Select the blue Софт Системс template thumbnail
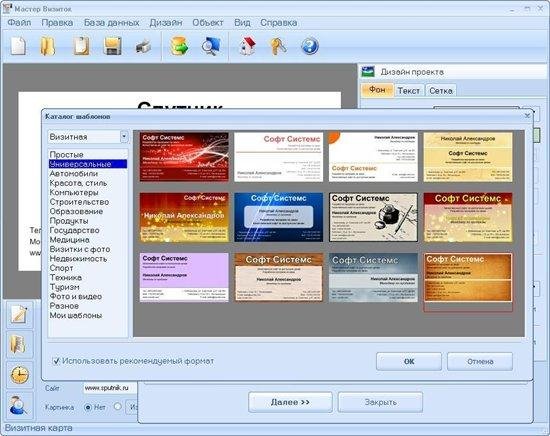Viewport: 550px width, 436px height. (279, 217)
